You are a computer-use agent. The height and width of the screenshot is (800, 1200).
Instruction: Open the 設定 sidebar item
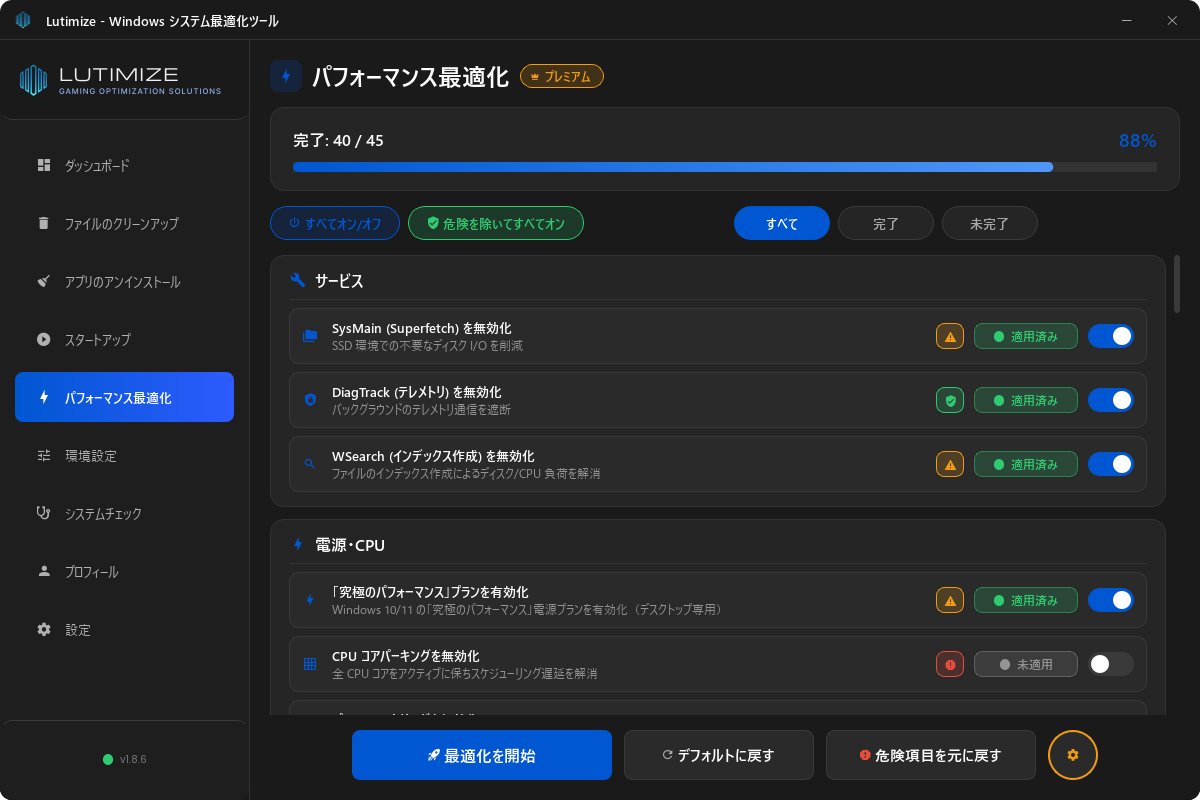(x=124, y=630)
